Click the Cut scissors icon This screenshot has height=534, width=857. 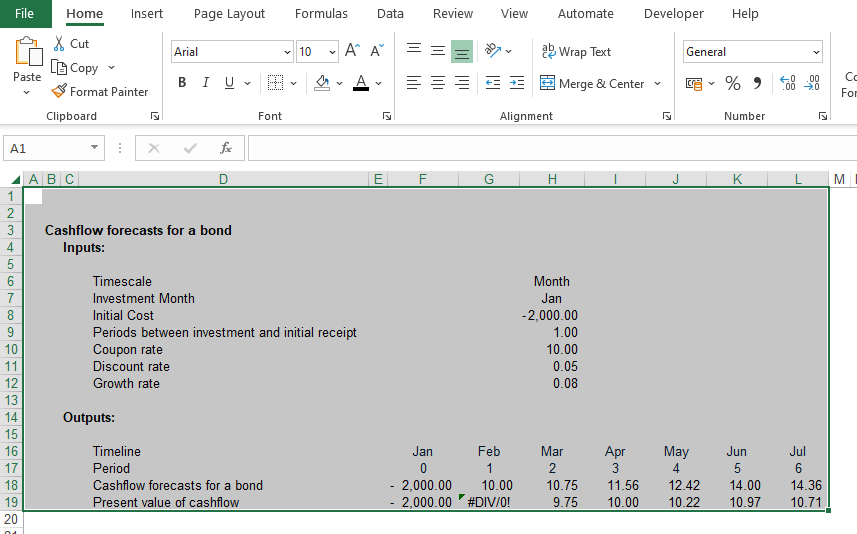[59, 44]
